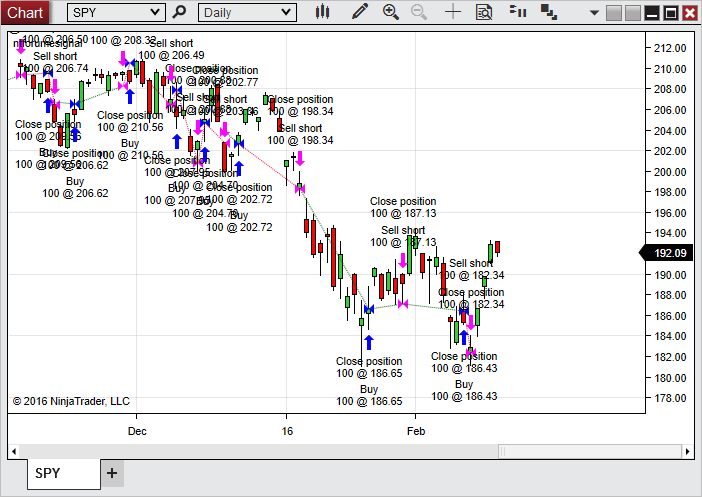
Task: Click the horizontal scrollbar thumb
Action: click(x=589, y=451)
